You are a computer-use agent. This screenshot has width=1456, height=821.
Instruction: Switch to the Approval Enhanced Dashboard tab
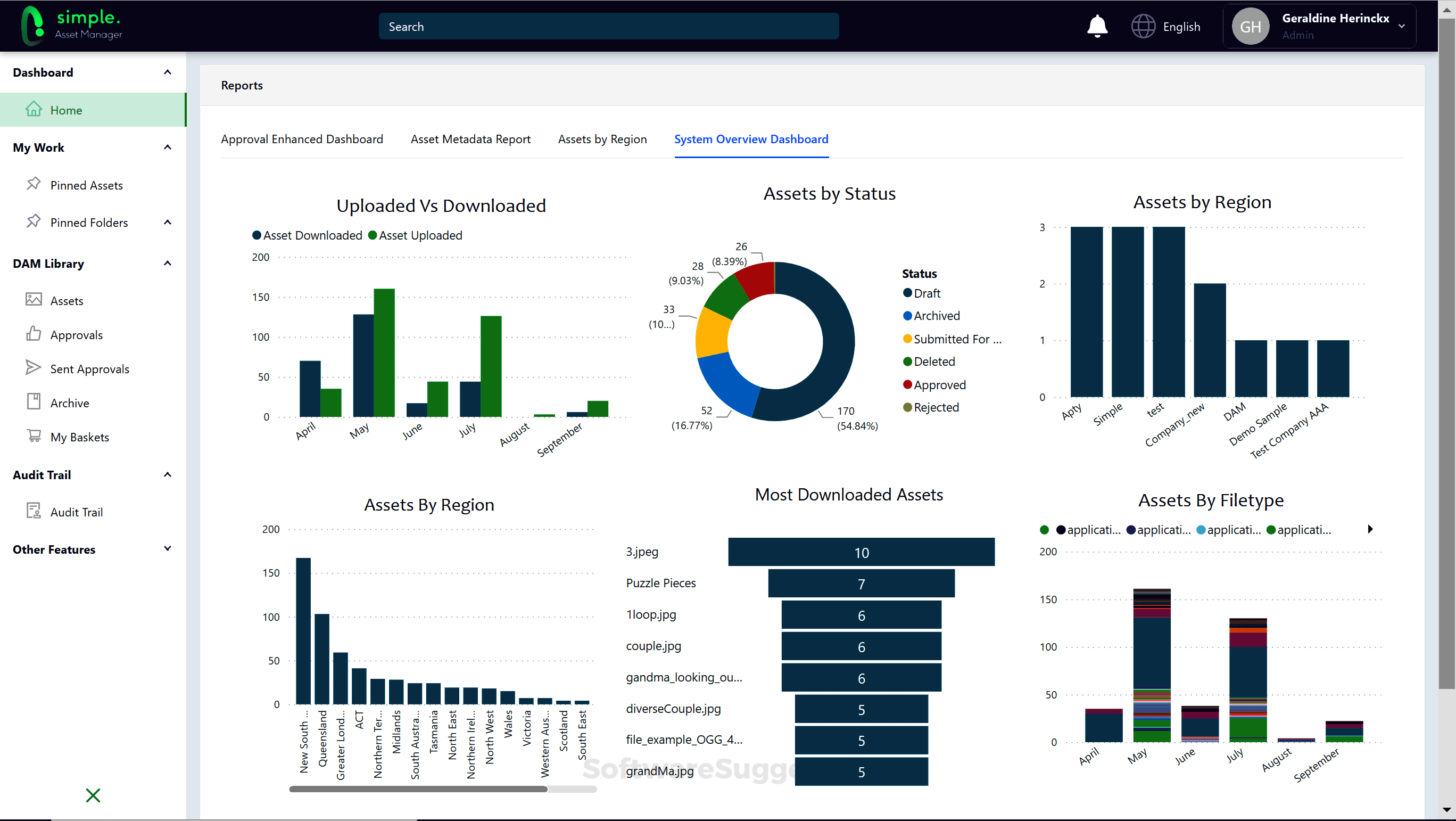[x=302, y=139]
